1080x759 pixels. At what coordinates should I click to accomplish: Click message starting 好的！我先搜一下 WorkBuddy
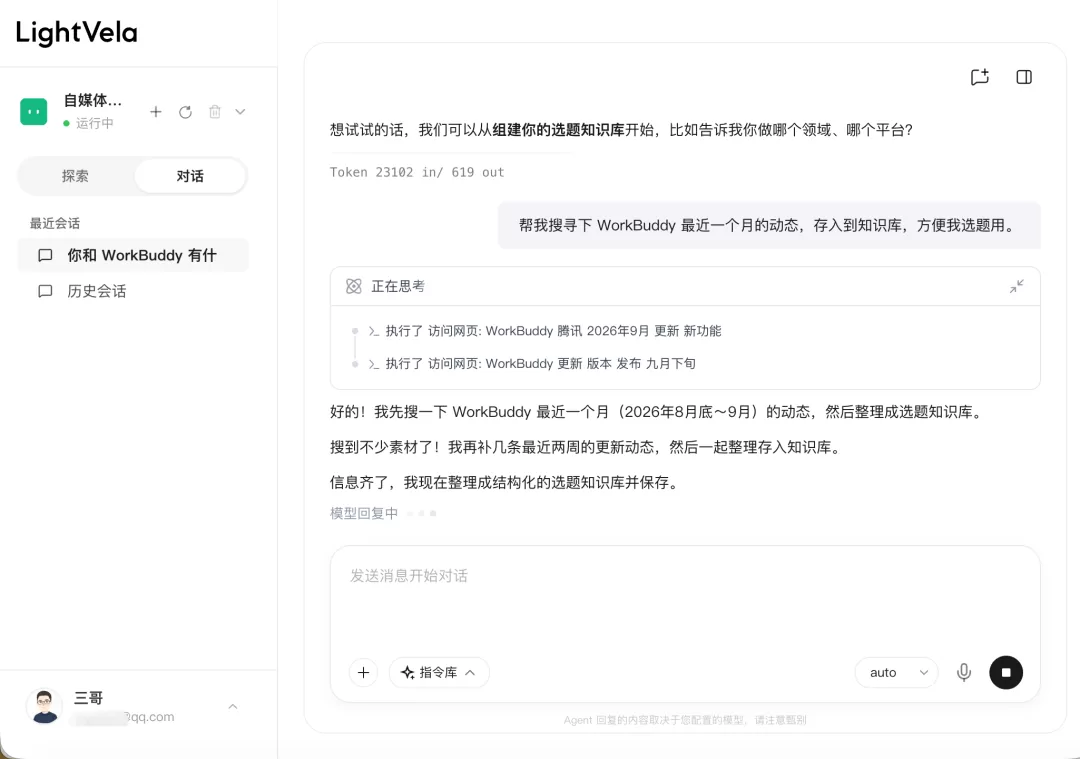657,412
